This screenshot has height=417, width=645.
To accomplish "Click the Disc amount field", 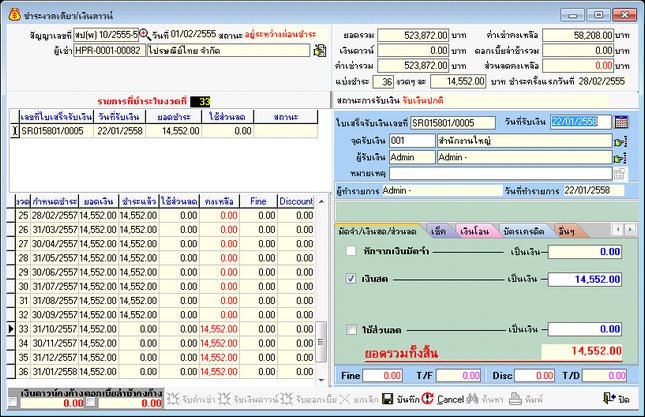I will coord(534,375).
